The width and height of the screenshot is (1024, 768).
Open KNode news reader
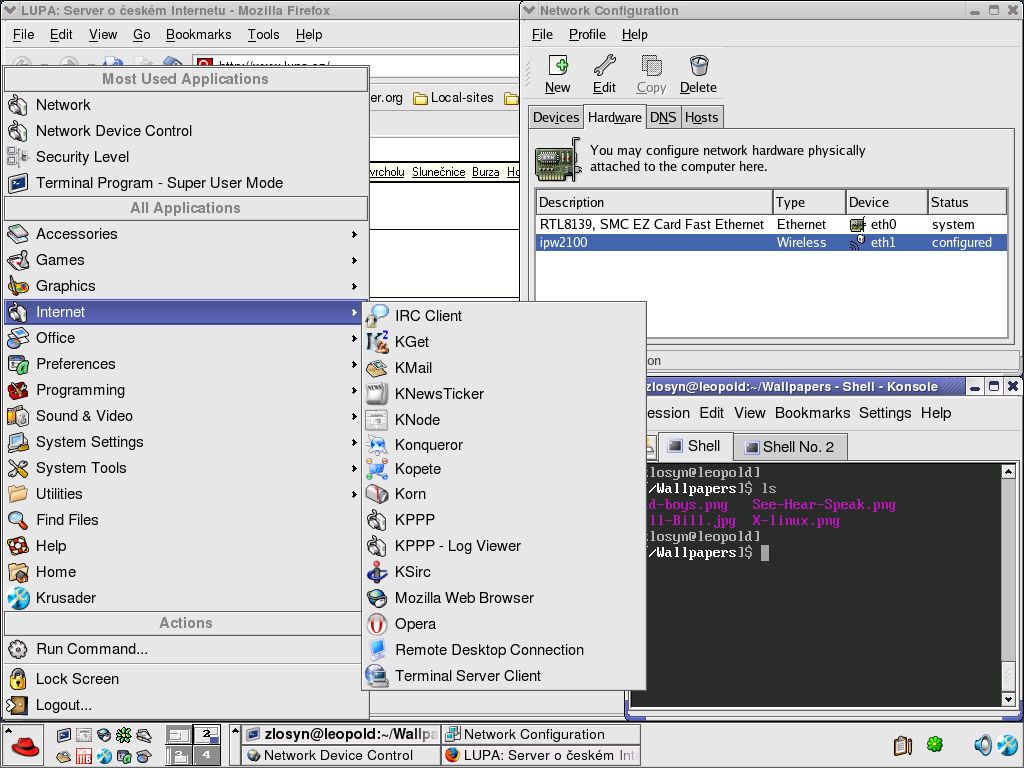coord(504,420)
